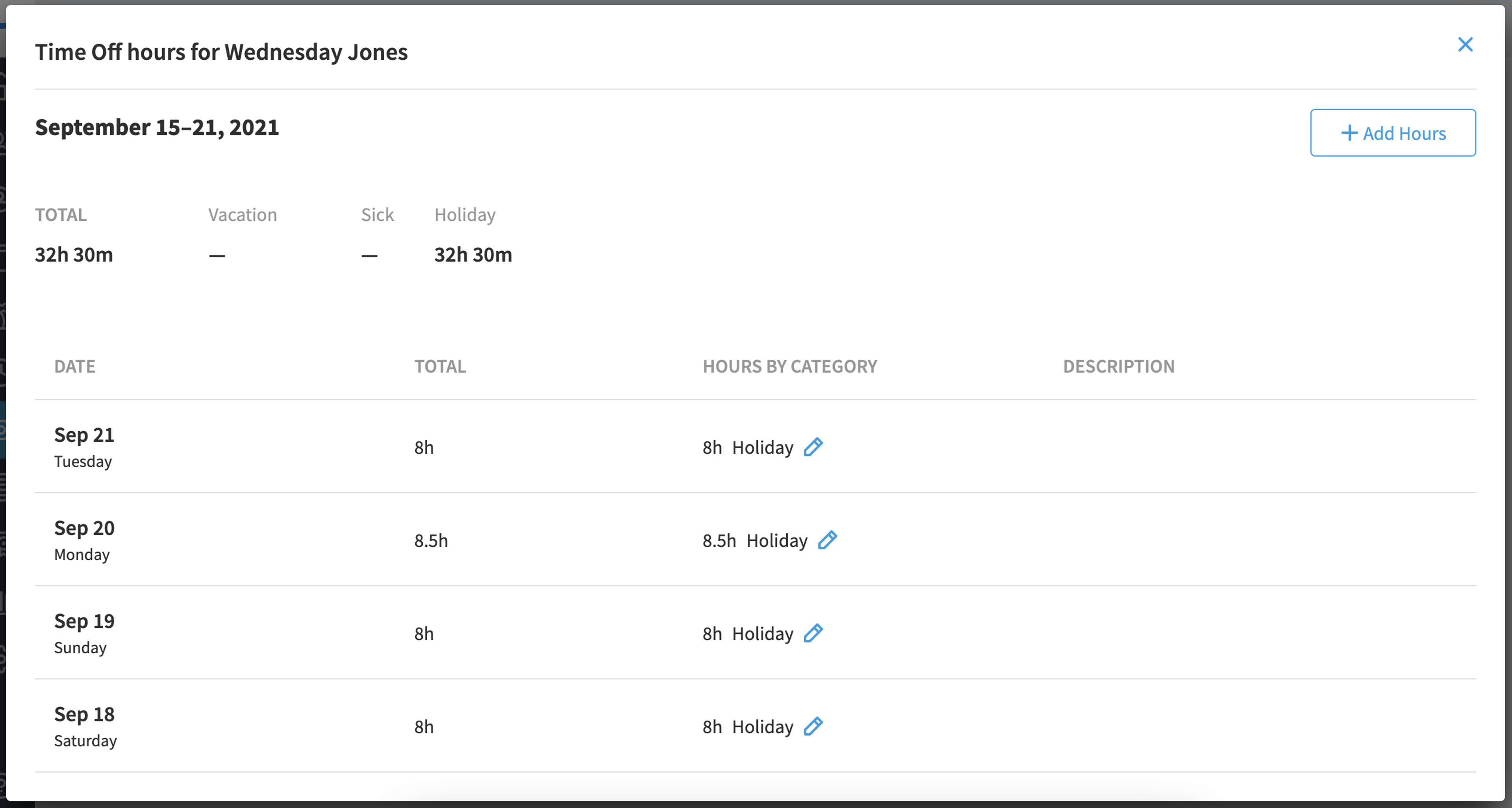Click the Holiday 32h 30m summary value
This screenshot has height=808, width=1512.
point(473,255)
